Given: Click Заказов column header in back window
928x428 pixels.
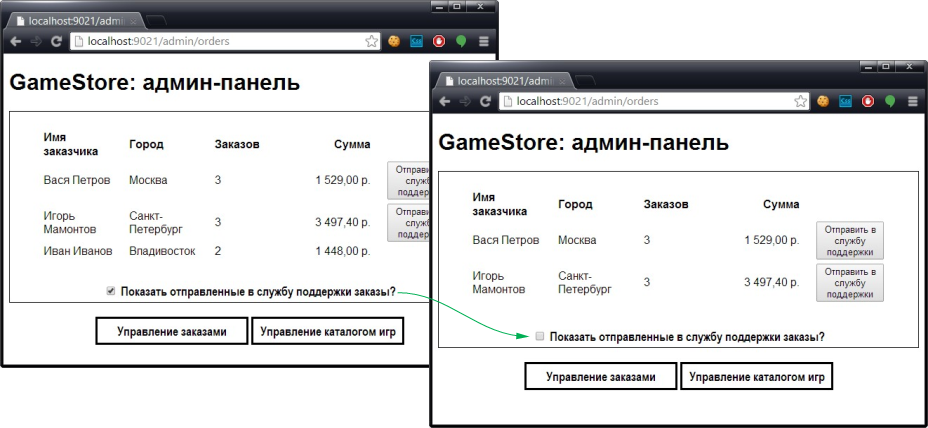Looking at the screenshot, I should coord(237,144).
